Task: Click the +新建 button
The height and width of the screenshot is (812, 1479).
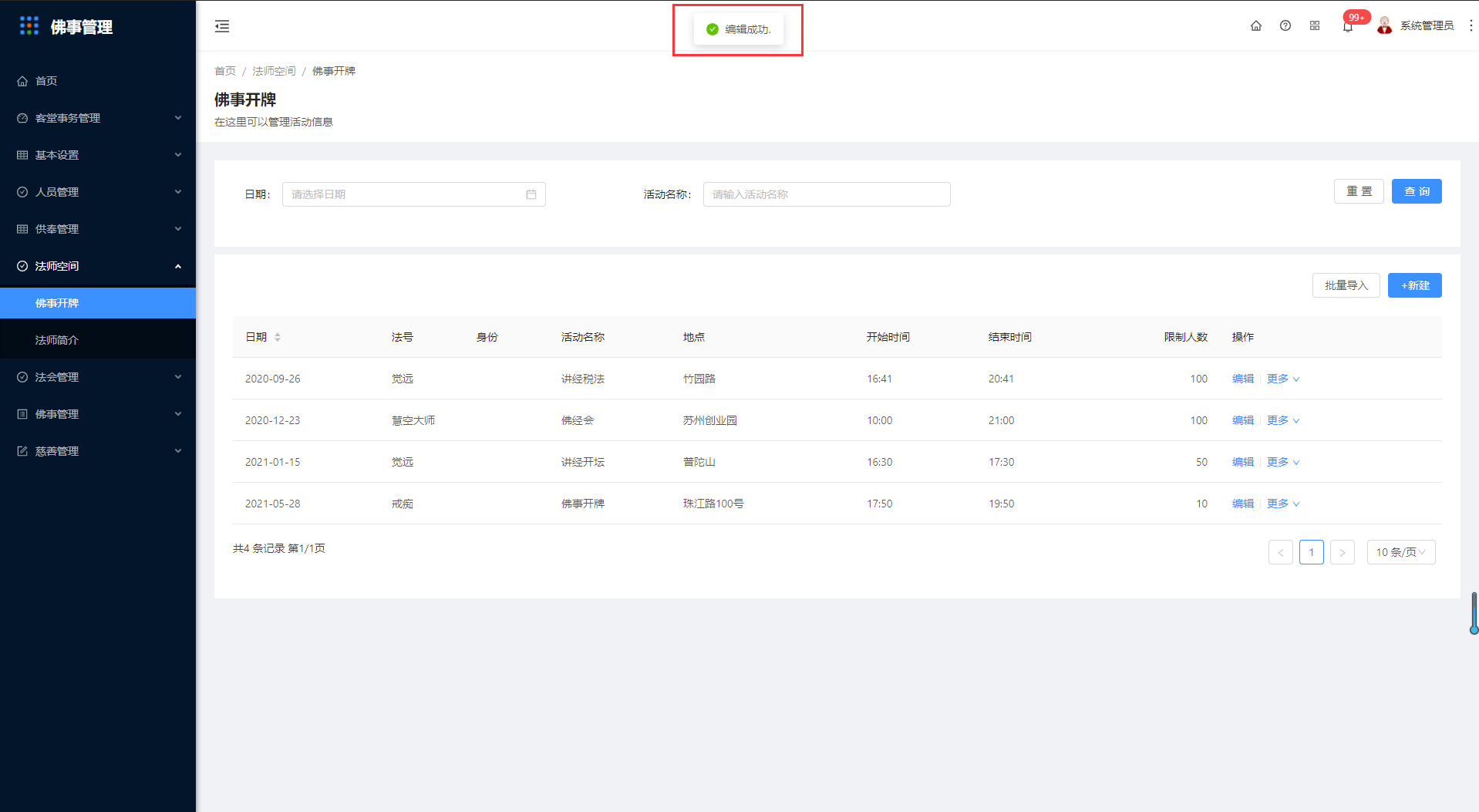Action: pos(1415,285)
